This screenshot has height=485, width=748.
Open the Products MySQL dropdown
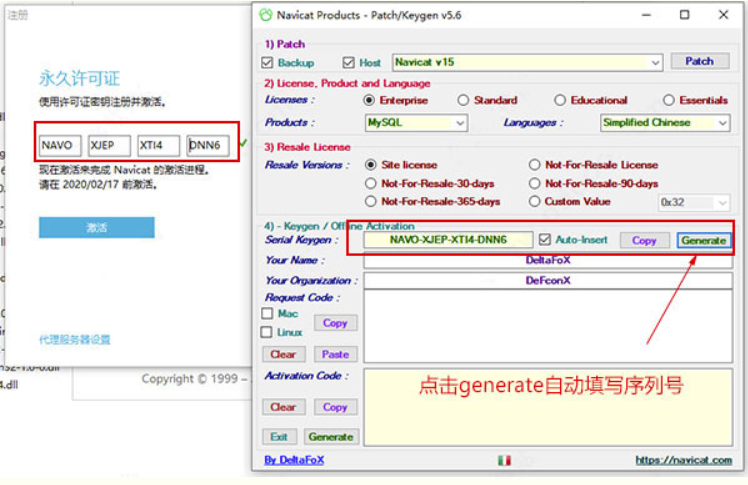tap(416, 123)
